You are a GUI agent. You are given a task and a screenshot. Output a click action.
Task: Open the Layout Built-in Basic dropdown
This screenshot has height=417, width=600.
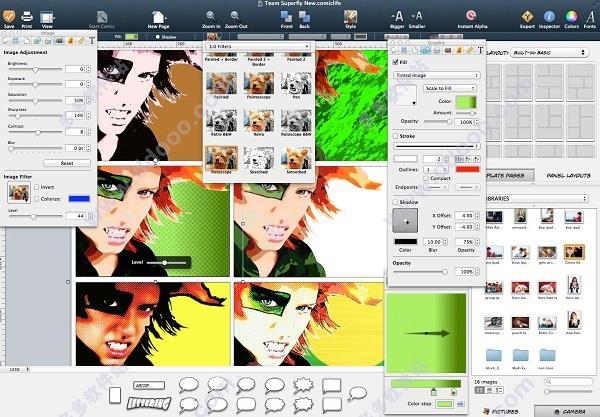click(x=549, y=52)
